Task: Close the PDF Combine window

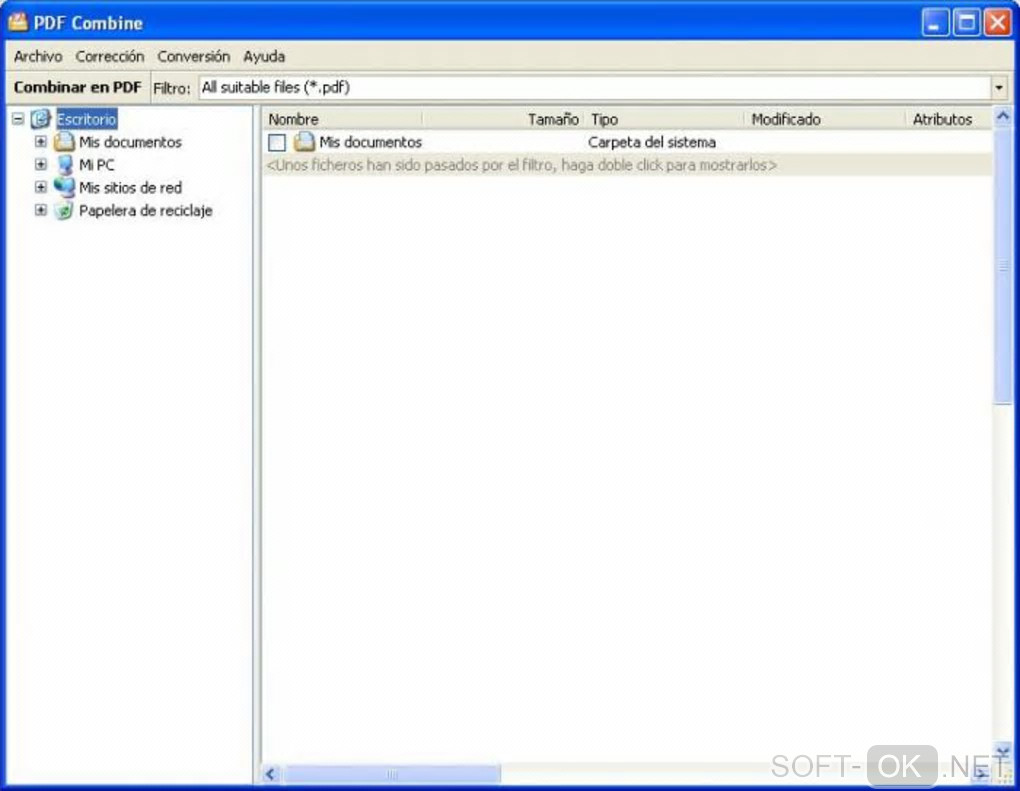Action: [x=997, y=23]
